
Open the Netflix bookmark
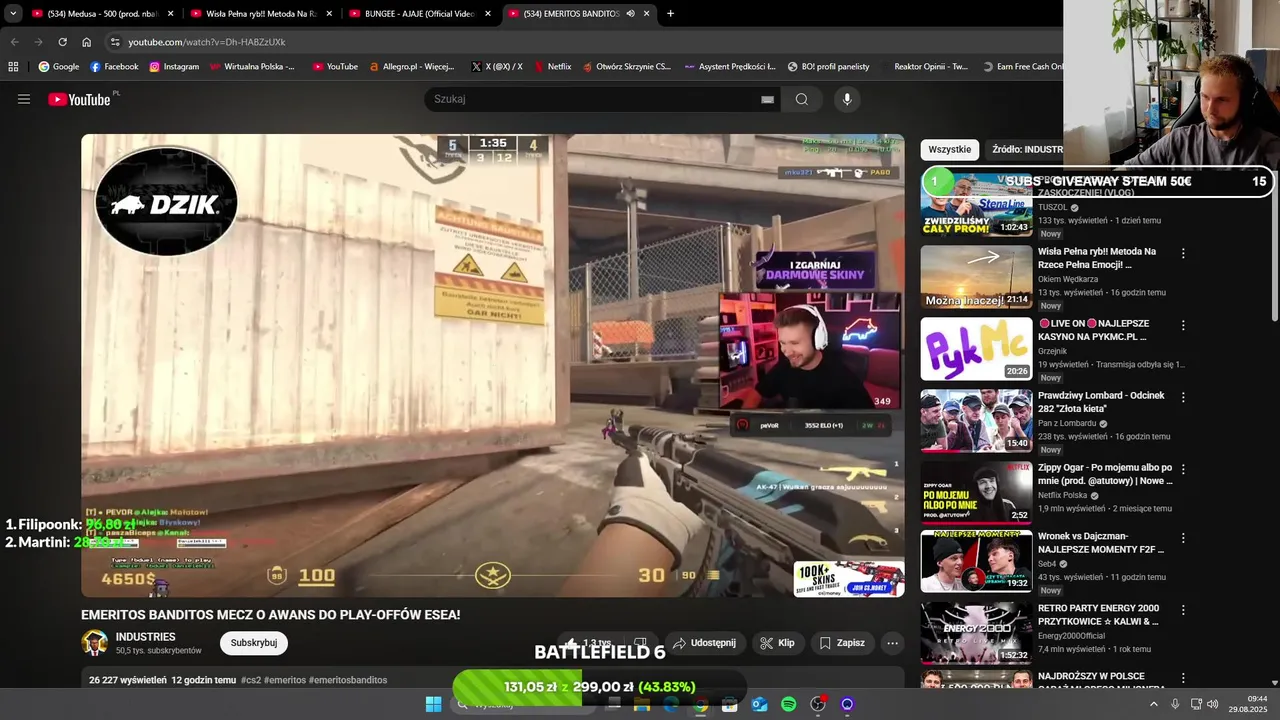click(552, 66)
